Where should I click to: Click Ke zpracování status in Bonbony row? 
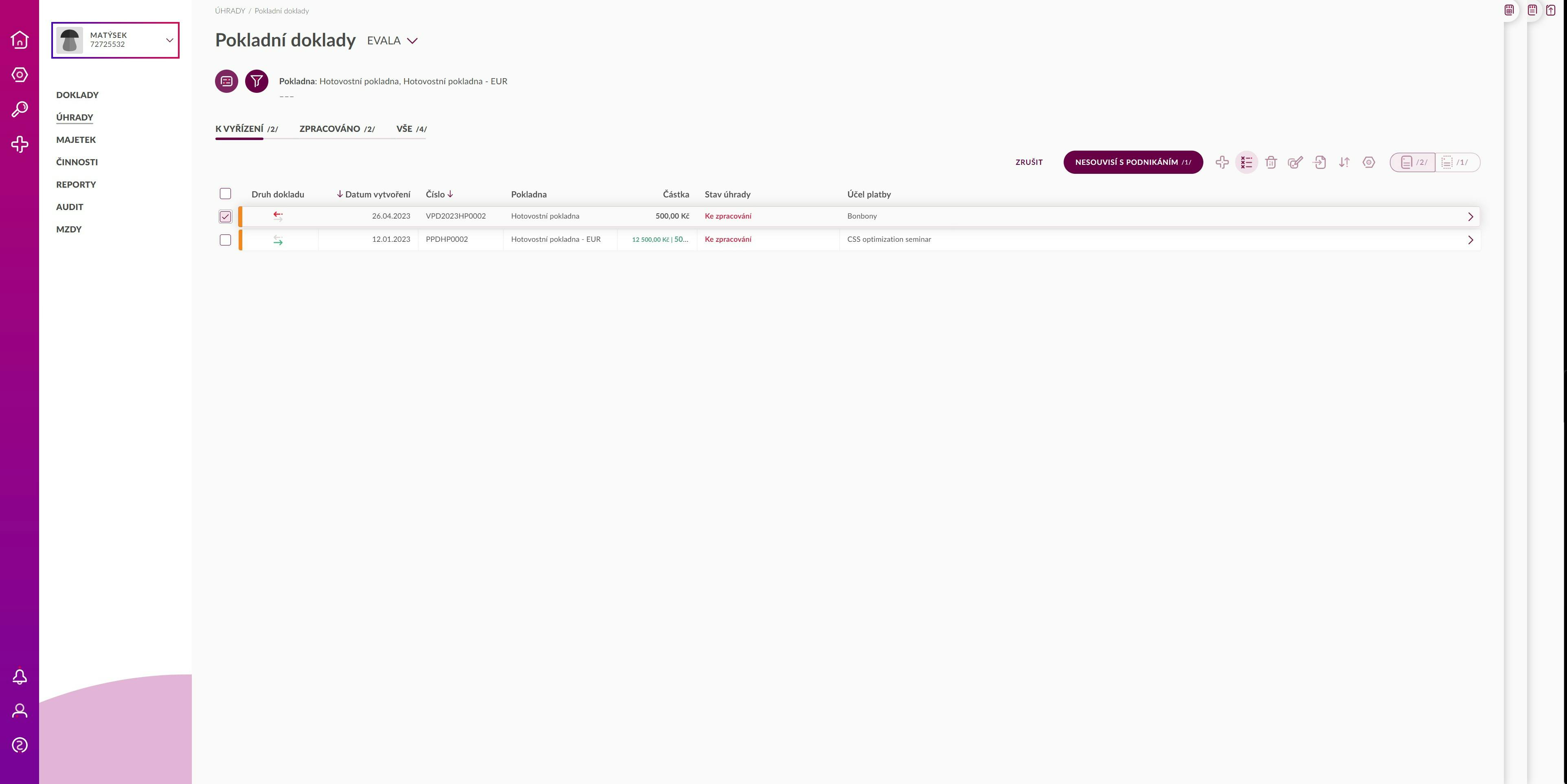[x=728, y=216]
